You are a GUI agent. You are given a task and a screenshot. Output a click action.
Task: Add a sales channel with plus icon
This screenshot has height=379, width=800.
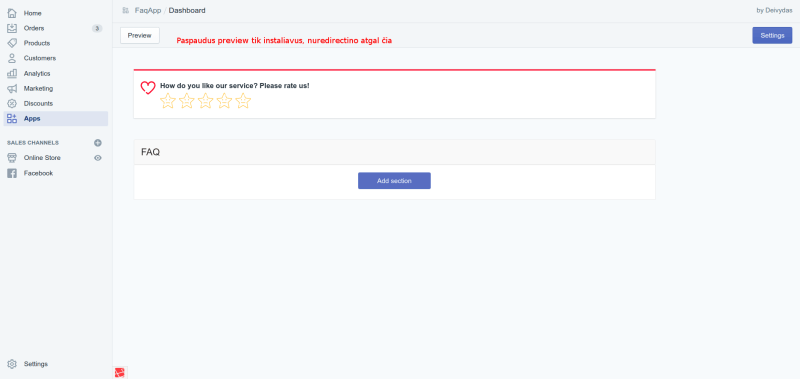coord(98,143)
